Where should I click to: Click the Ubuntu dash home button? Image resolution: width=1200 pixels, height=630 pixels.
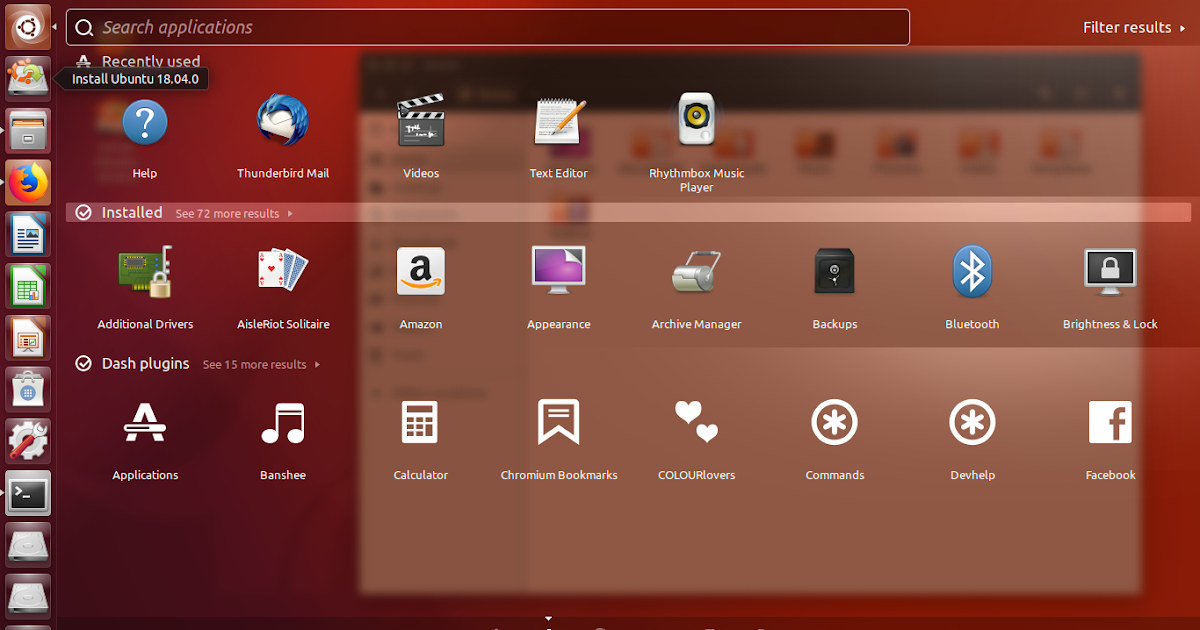point(28,27)
